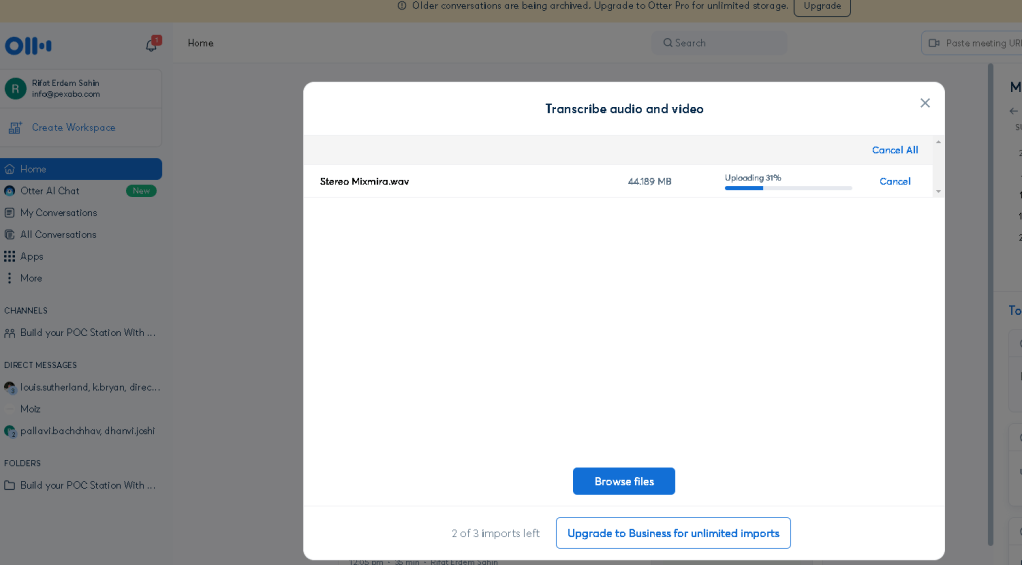The width and height of the screenshot is (1022, 565).
Task: Open the notifications bell
Action: (151, 45)
